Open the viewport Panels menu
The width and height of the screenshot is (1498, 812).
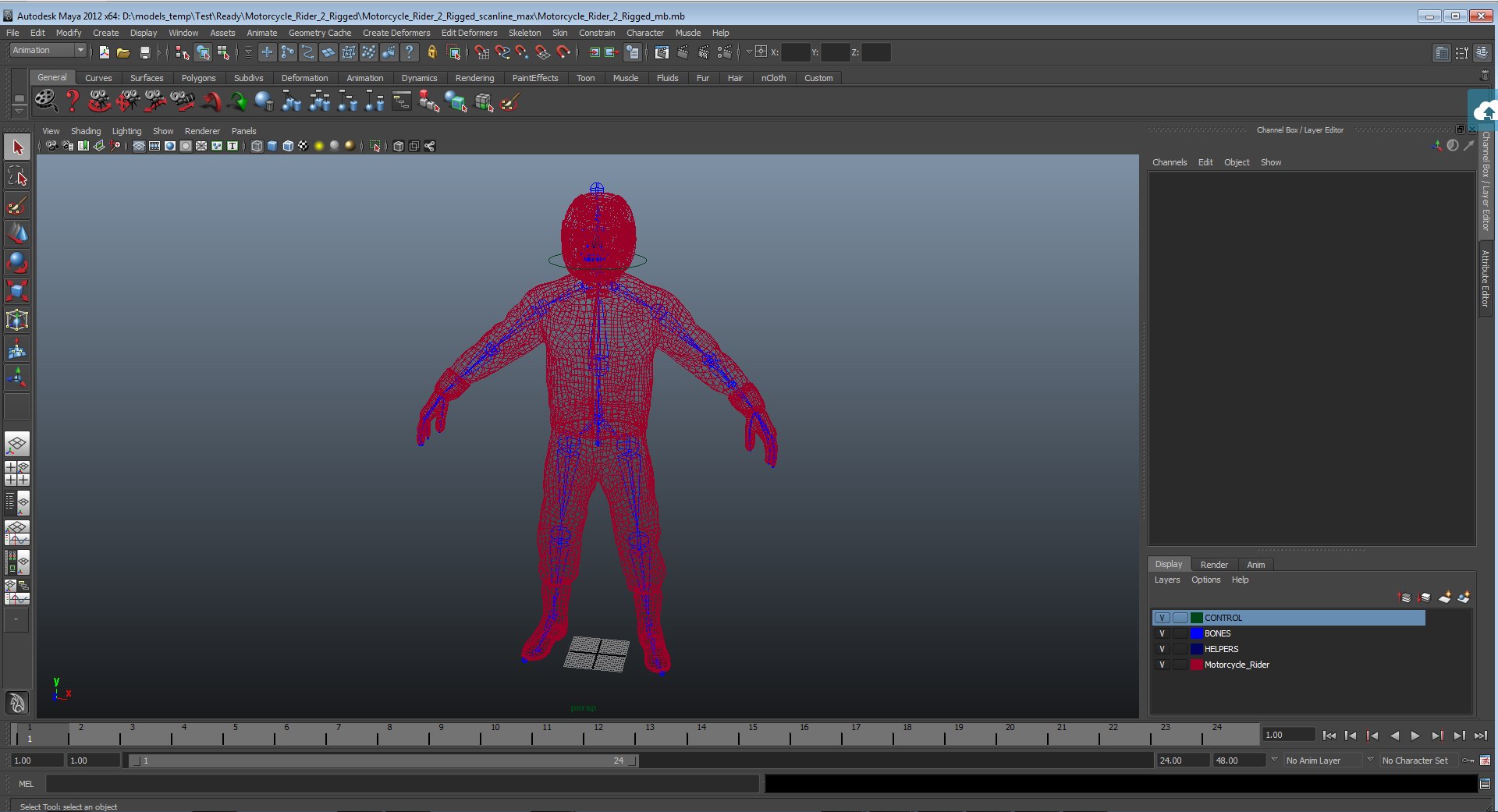pyautogui.click(x=243, y=131)
